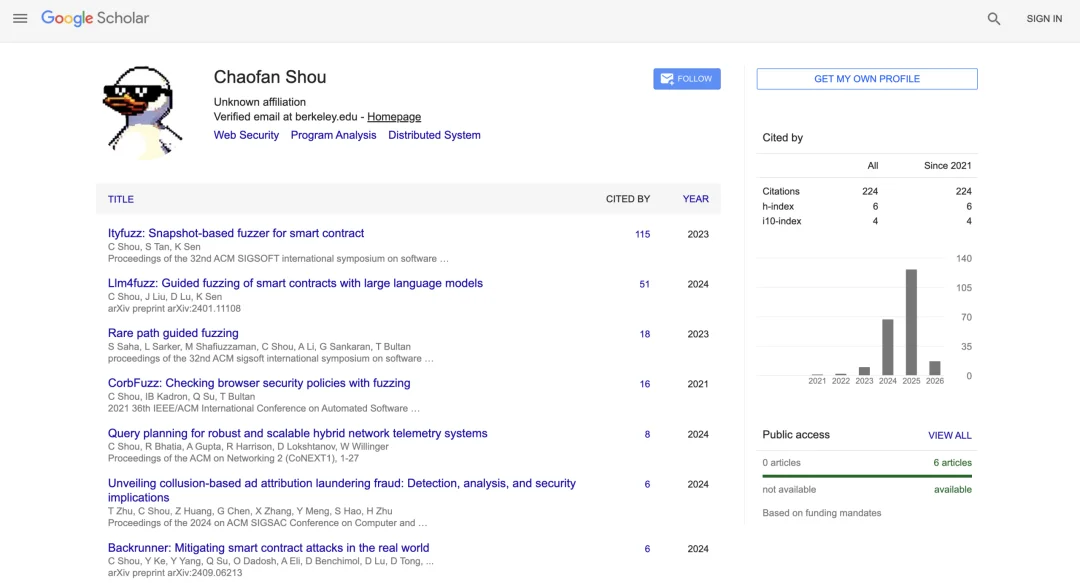Open the 115 citations count for Ityfuzz
This screenshot has width=1080, height=583.
point(642,234)
